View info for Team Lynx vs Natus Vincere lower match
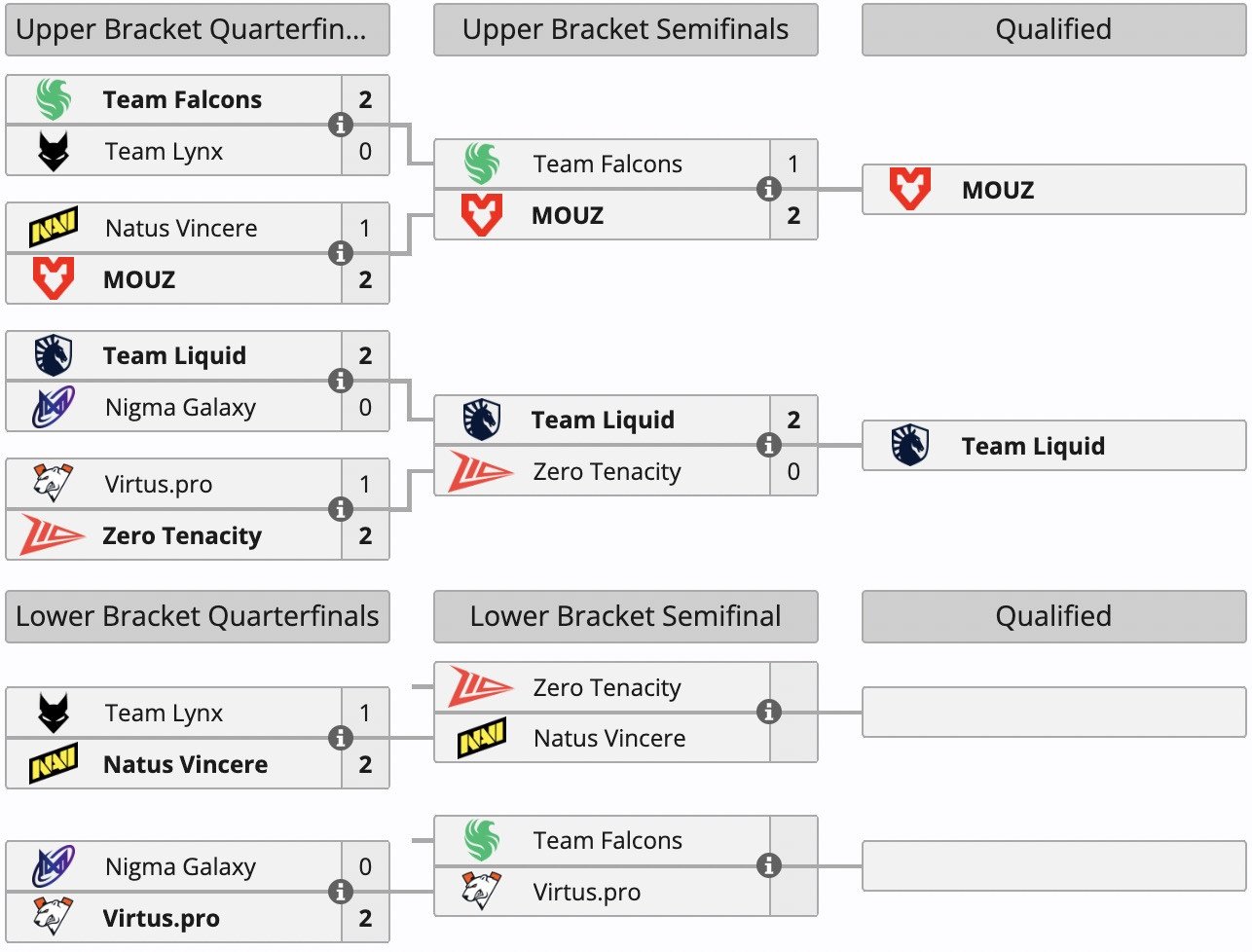 [340, 738]
